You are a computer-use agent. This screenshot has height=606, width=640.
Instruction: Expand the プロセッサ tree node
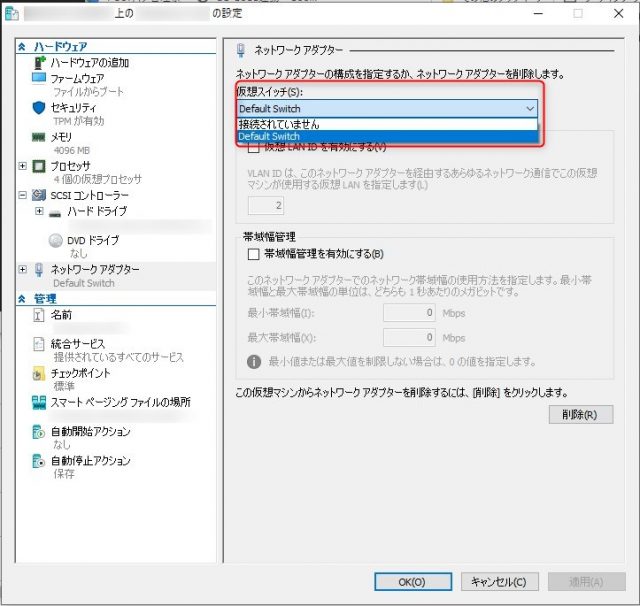pyautogui.click(x=22, y=166)
